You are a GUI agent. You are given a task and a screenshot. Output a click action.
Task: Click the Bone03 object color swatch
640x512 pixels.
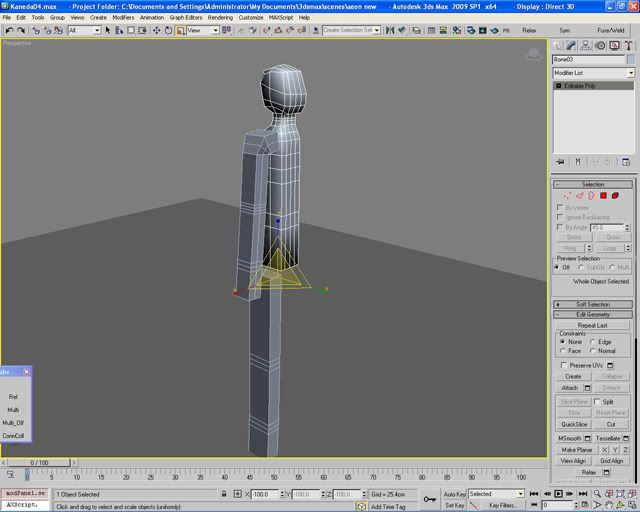coord(630,60)
